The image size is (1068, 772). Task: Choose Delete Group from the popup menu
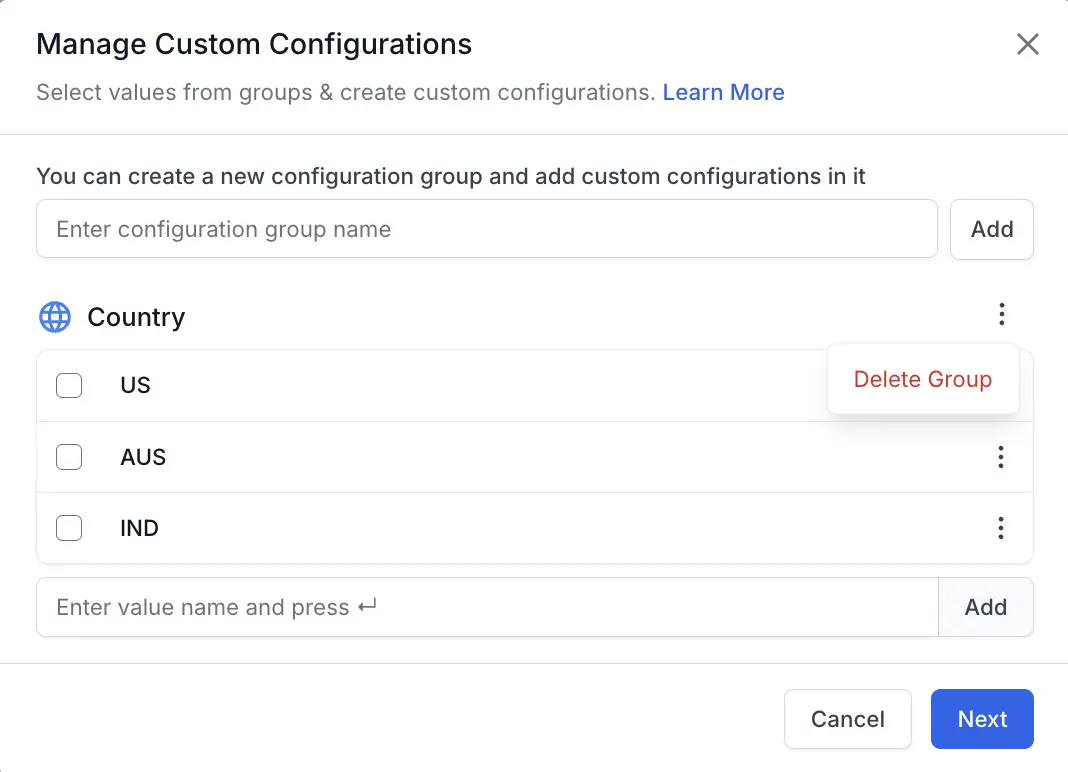click(x=922, y=379)
